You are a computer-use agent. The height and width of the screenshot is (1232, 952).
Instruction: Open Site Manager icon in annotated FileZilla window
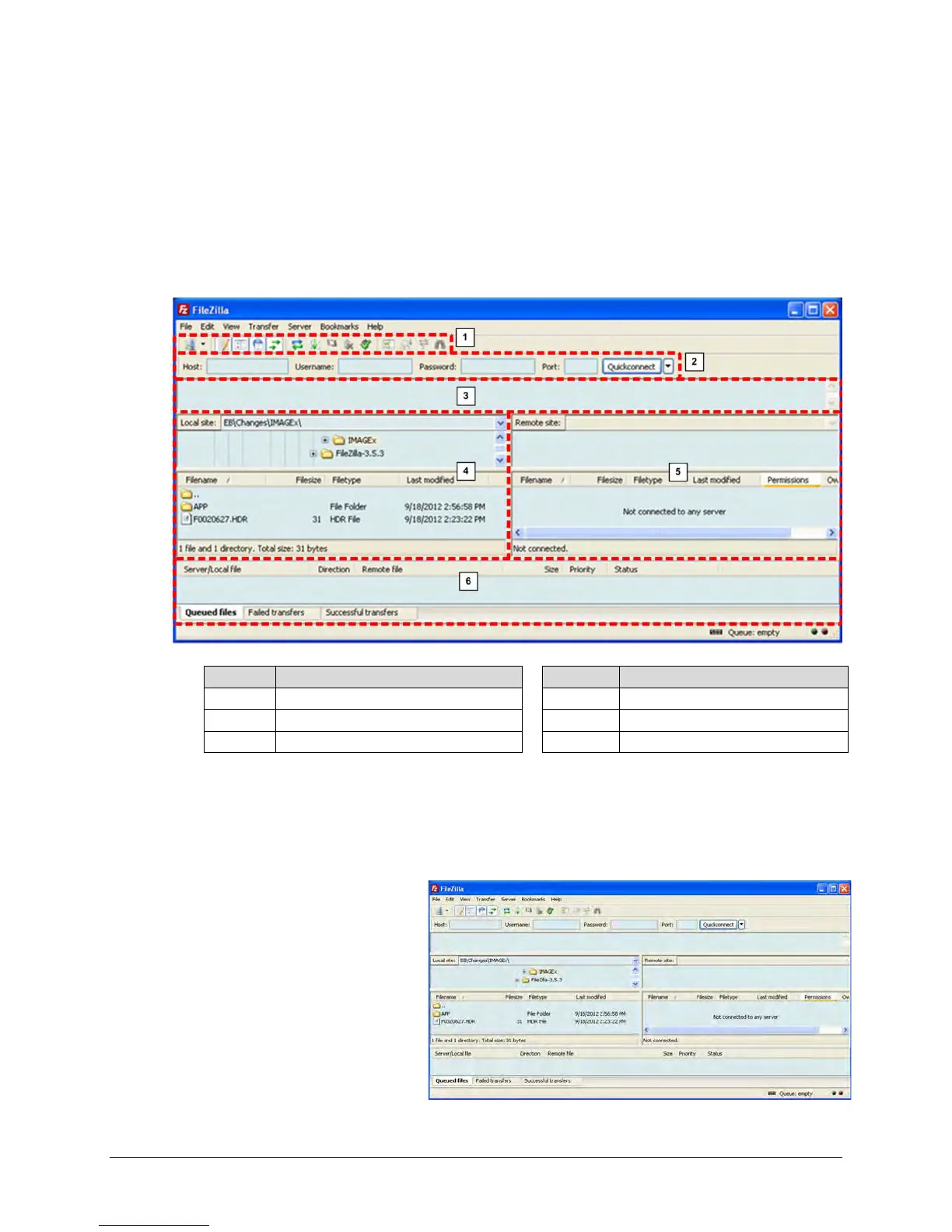click(x=190, y=345)
